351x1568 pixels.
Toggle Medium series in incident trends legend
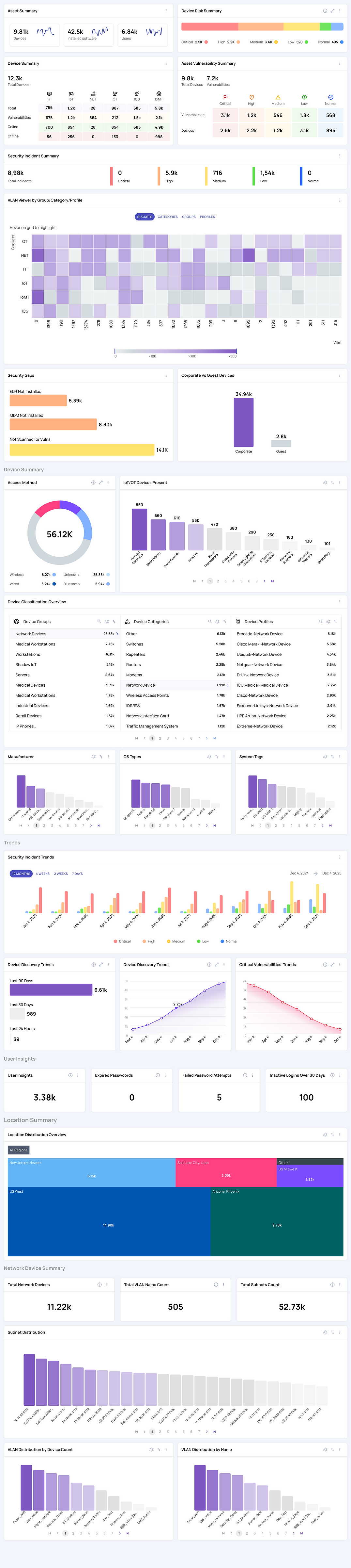(176, 942)
